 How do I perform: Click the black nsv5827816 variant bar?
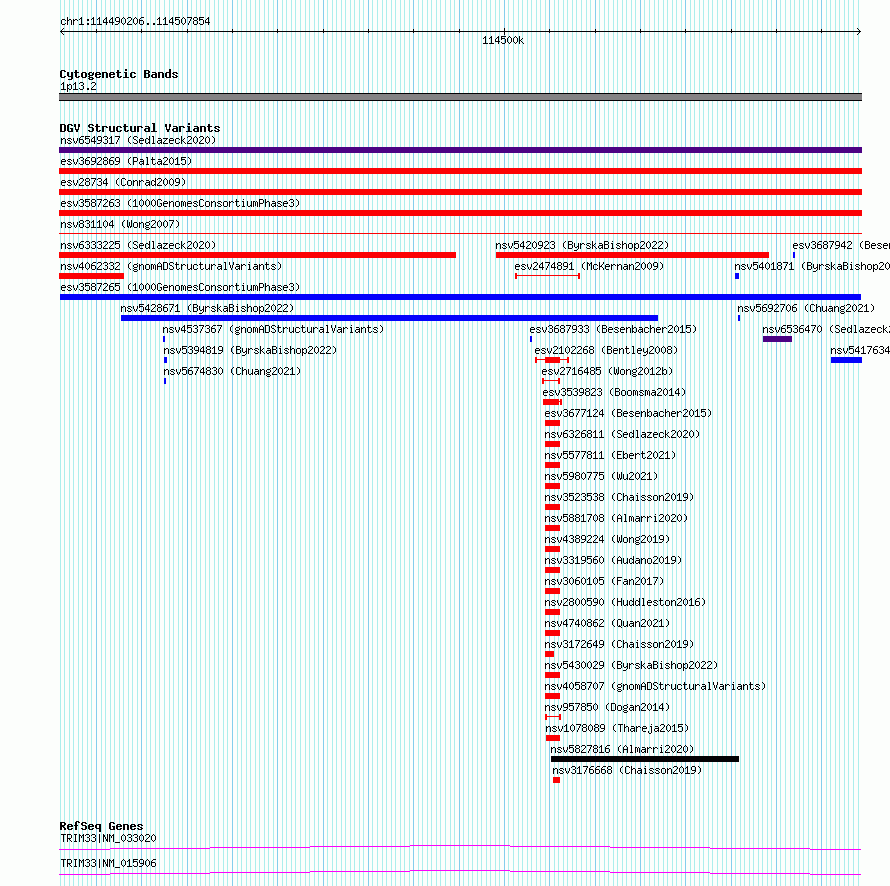(645, 759)
